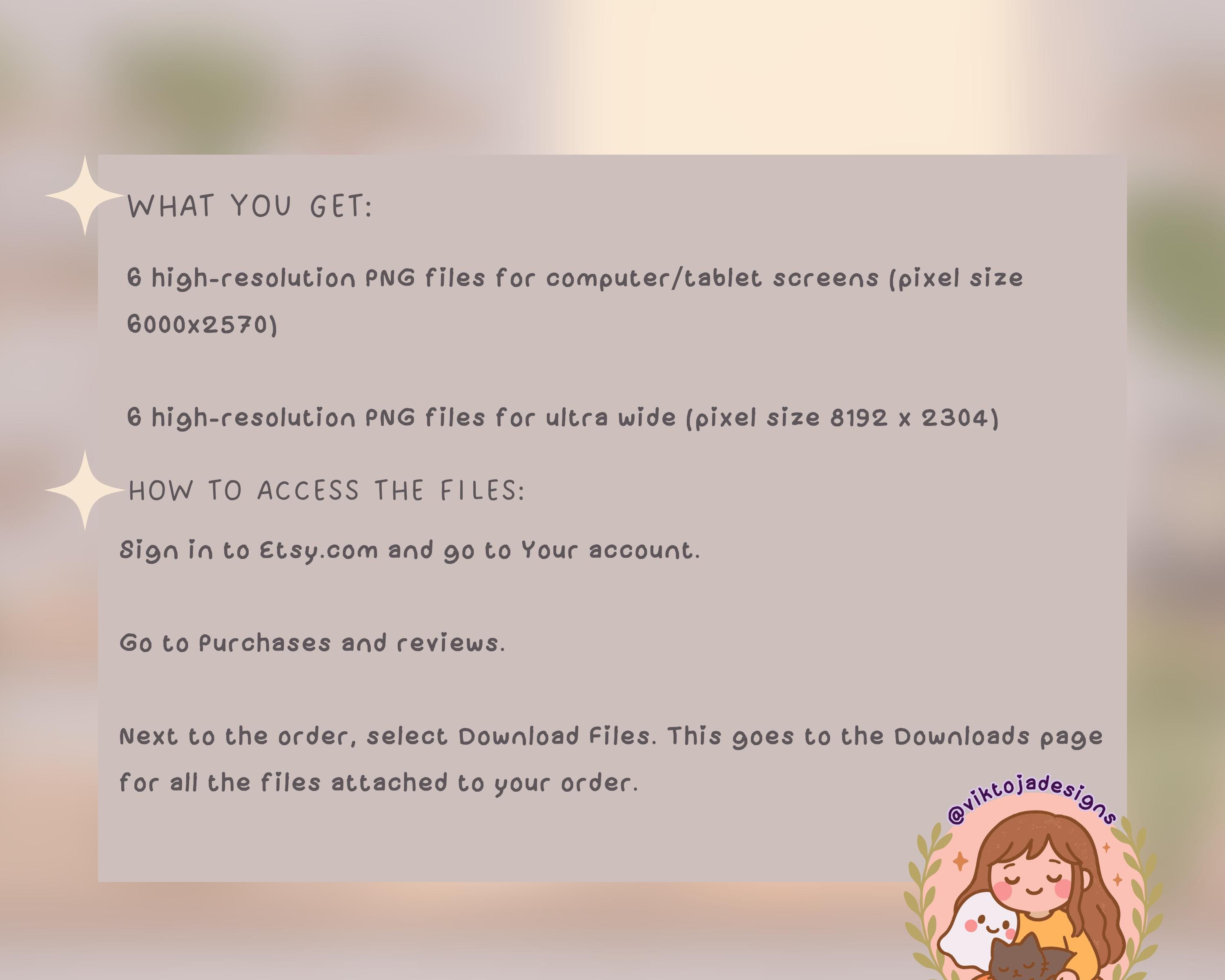Click the Downloads page text
Image resolution: width=1225 pixels, height=980 pixels.
[x=998, y=737]
